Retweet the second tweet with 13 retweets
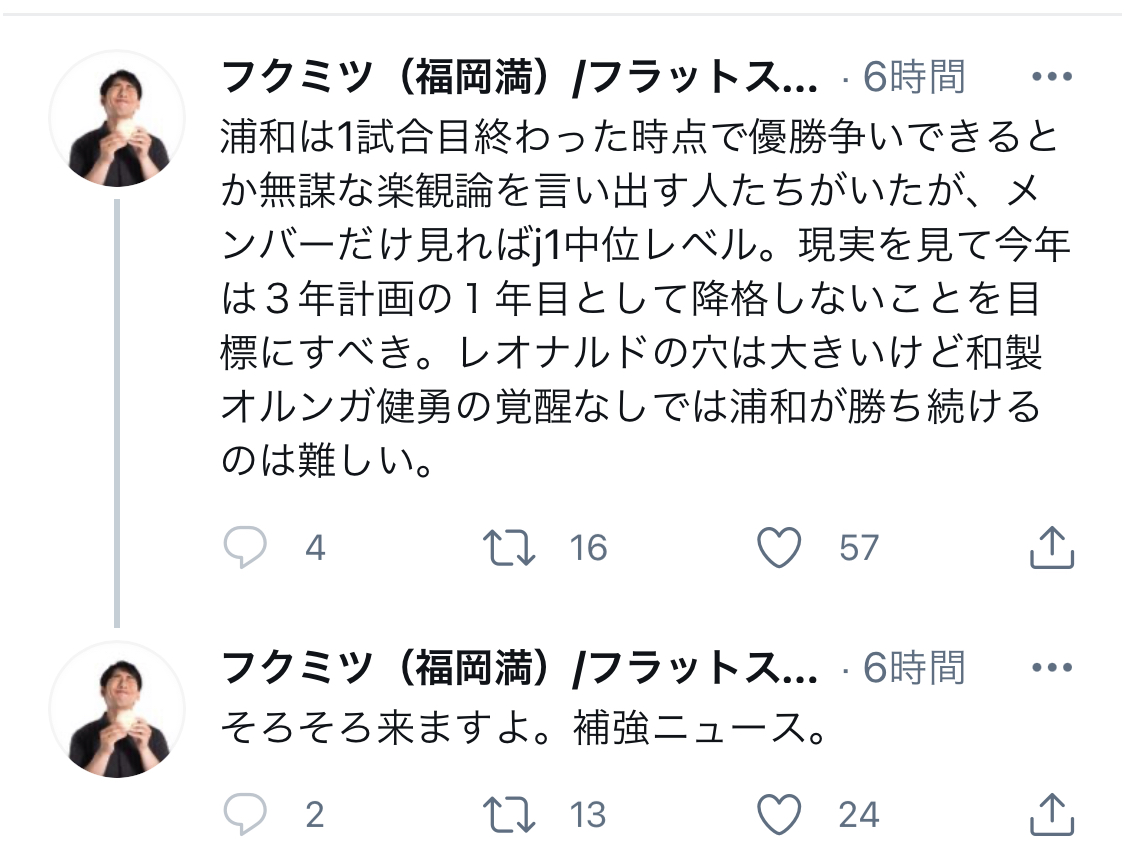 click(x=509, y=814)
